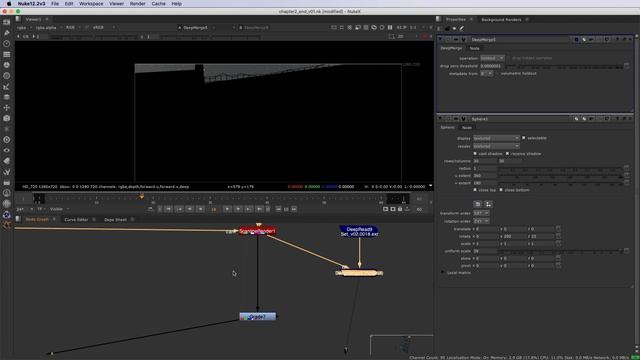Image resolution: width=640 pixels, height=360 pixels.
Task: Open the viewer rgba.alpha channel dropdown
Action: pos(48,28)
